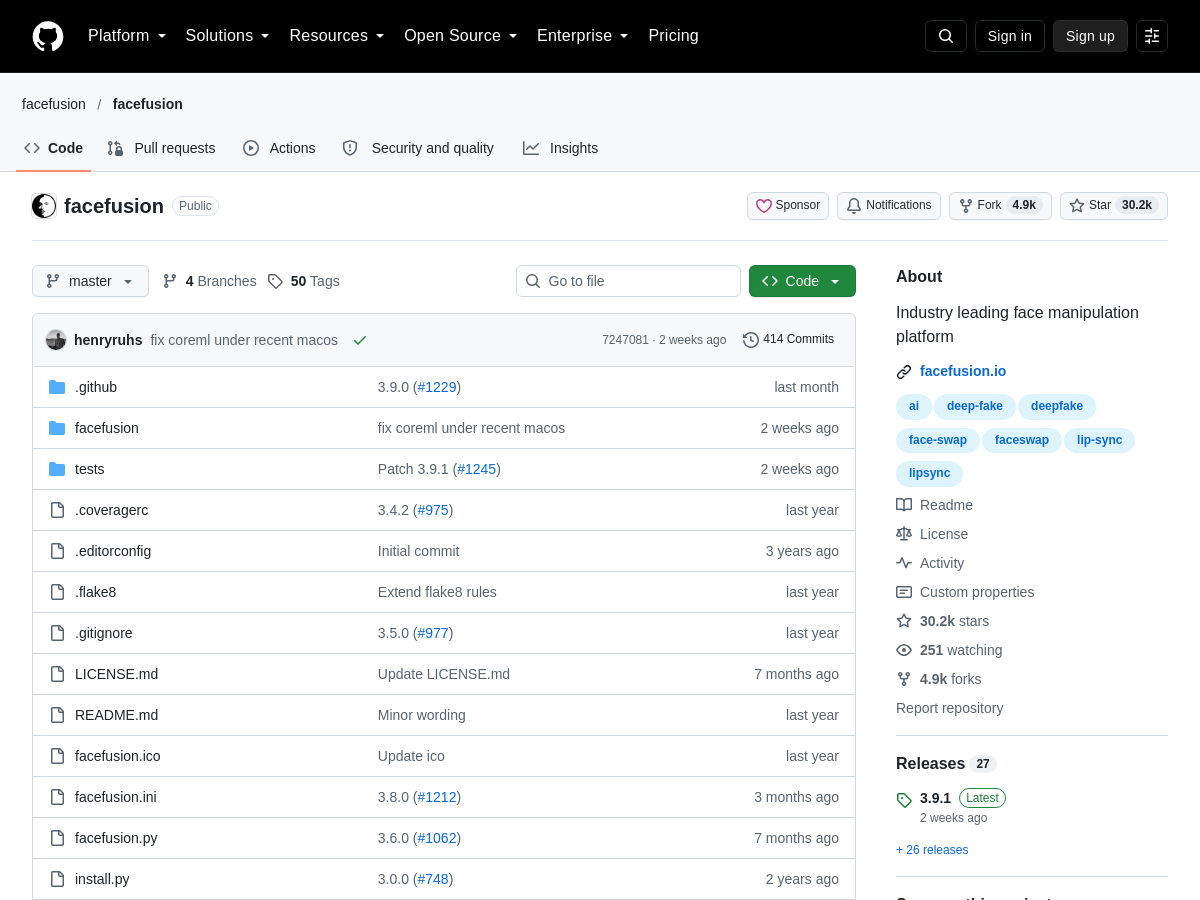The image size is (1200, 900).
Task: Switch to the Insights tab
Action: pyautogui.click(x=560, y=148)
